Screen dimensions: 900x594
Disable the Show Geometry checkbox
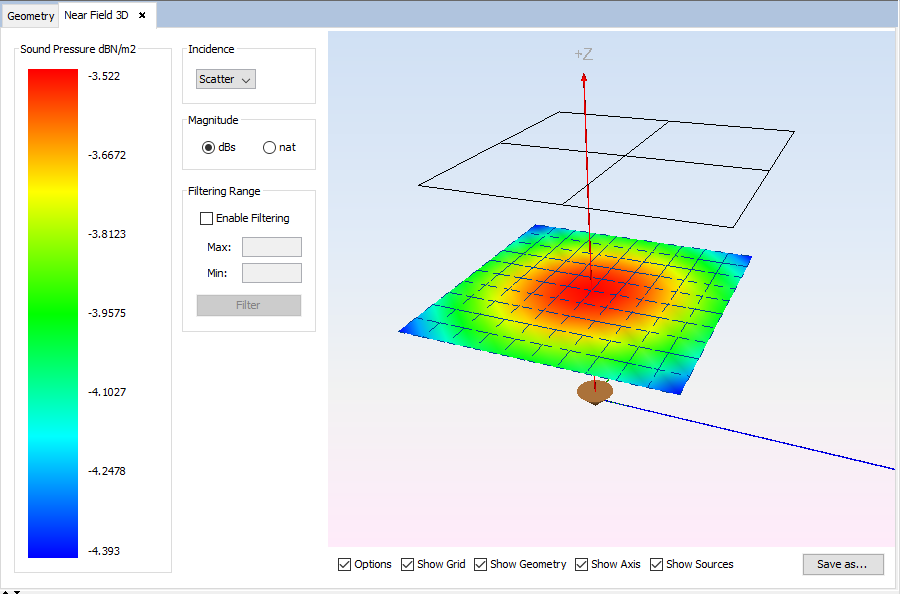(x=481, y=564)
